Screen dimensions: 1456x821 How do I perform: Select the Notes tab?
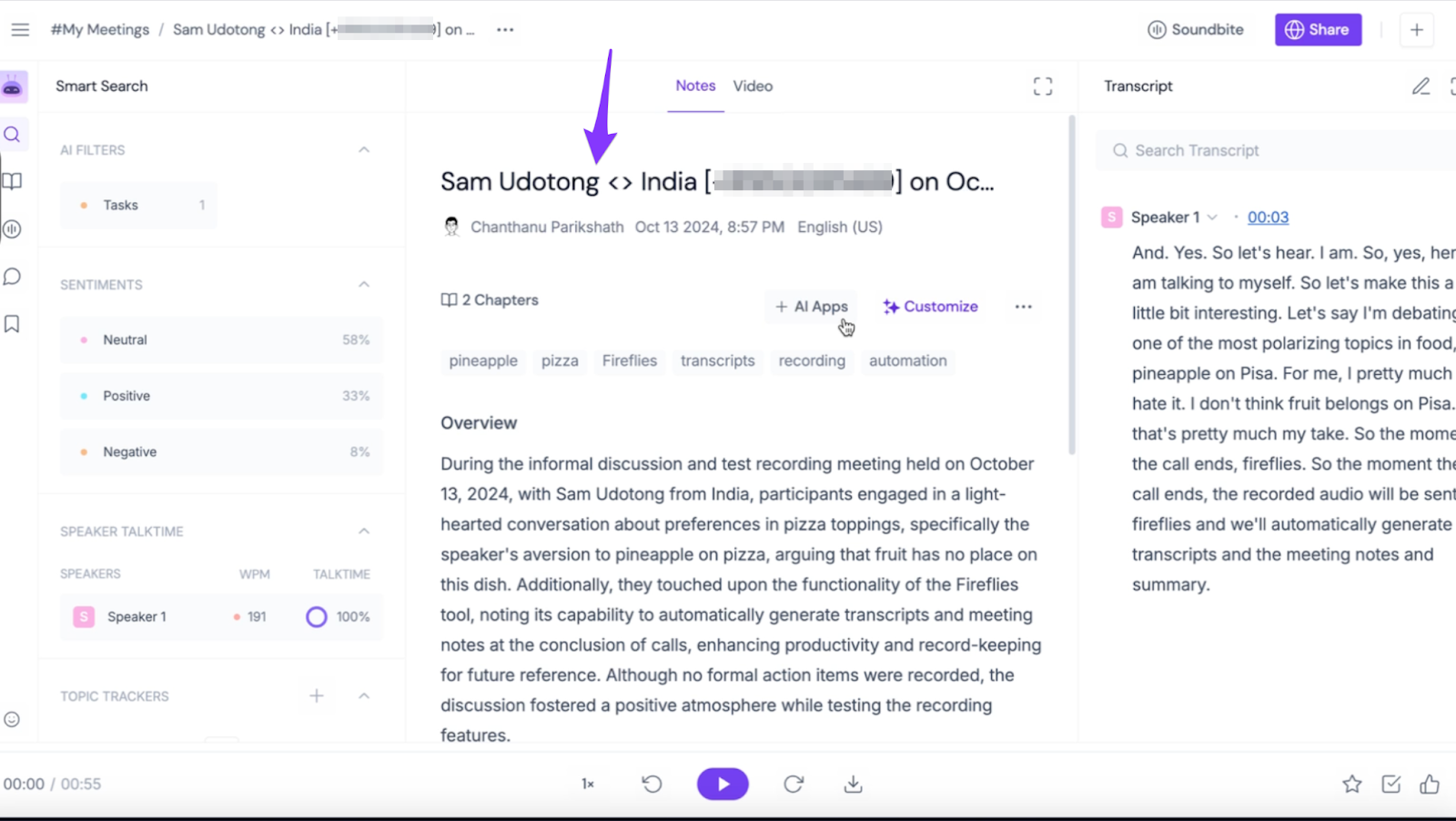pos(695,86)
